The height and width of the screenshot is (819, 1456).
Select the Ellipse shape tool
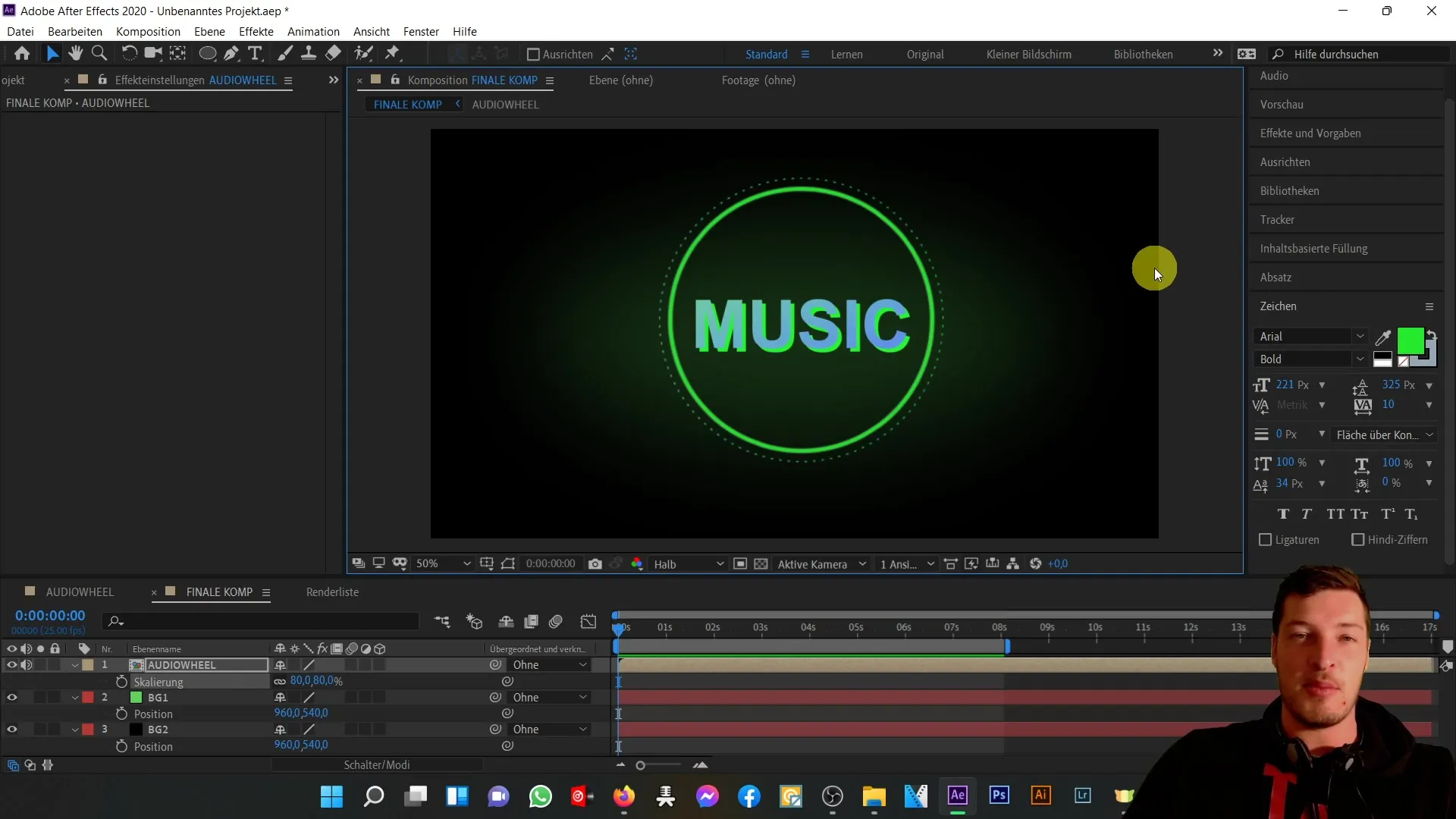[x=207, y=54]
